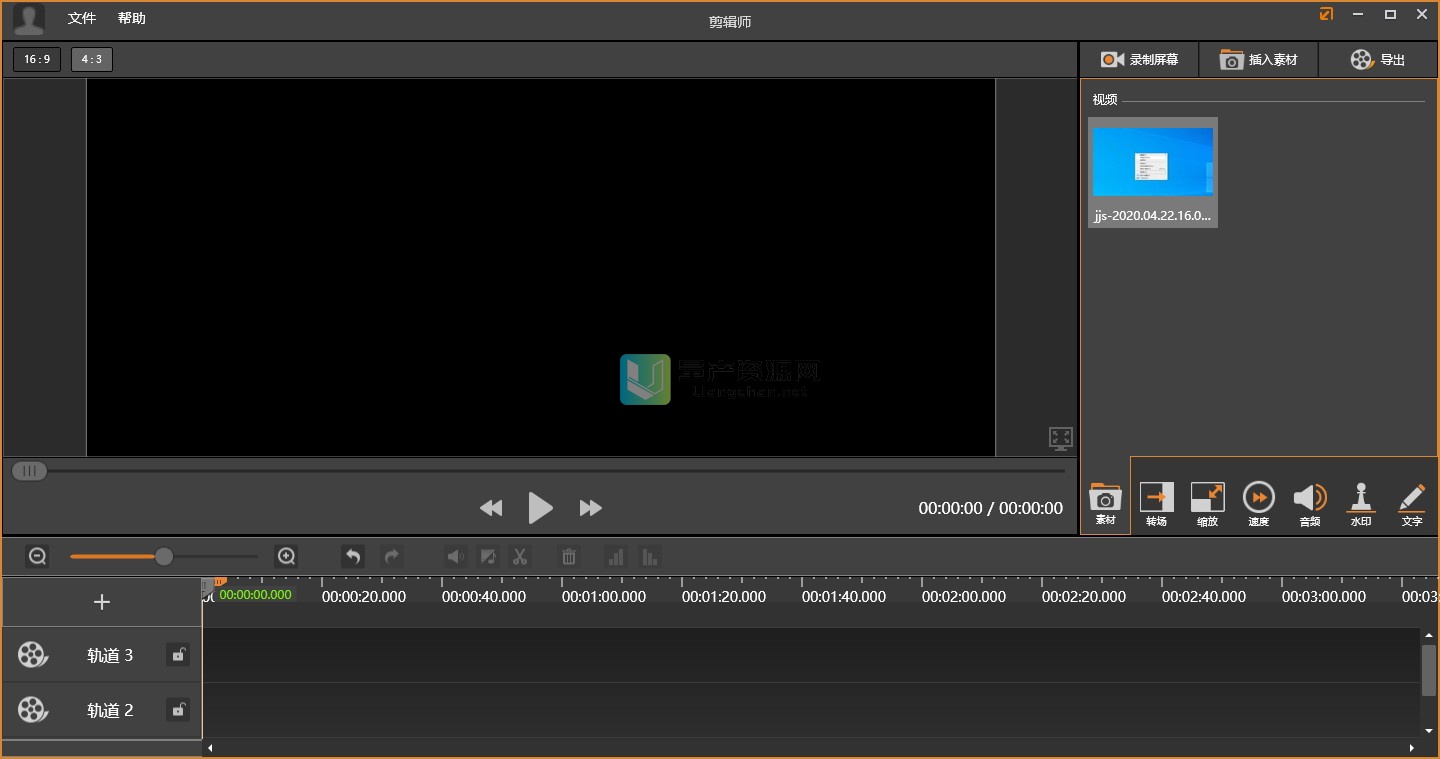Open the 音频 audio panel

click(1309, 504)
